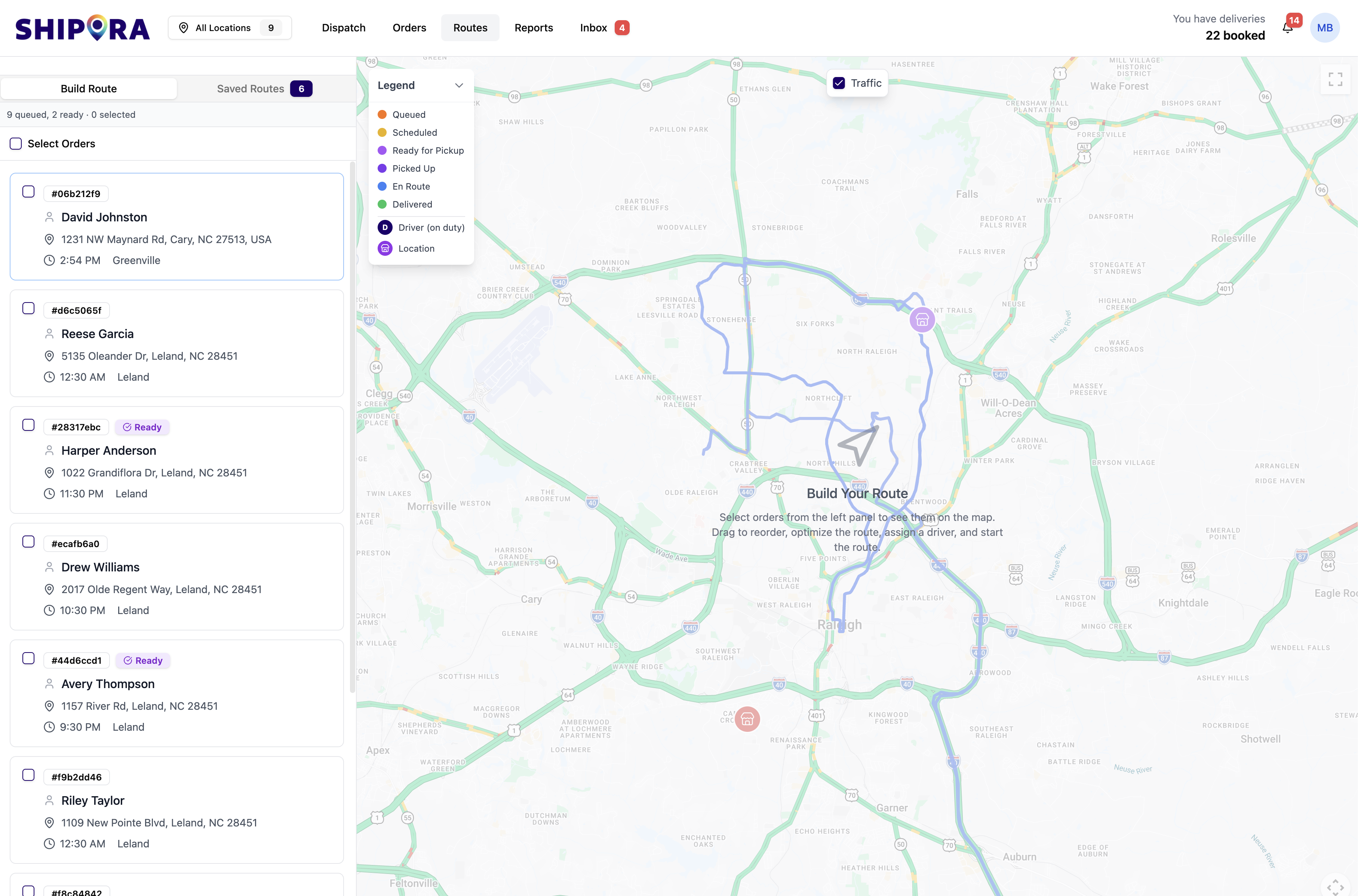Check the Select Orders checkbox
Viewport: 1358px width, 896px height.
[16, 144]
